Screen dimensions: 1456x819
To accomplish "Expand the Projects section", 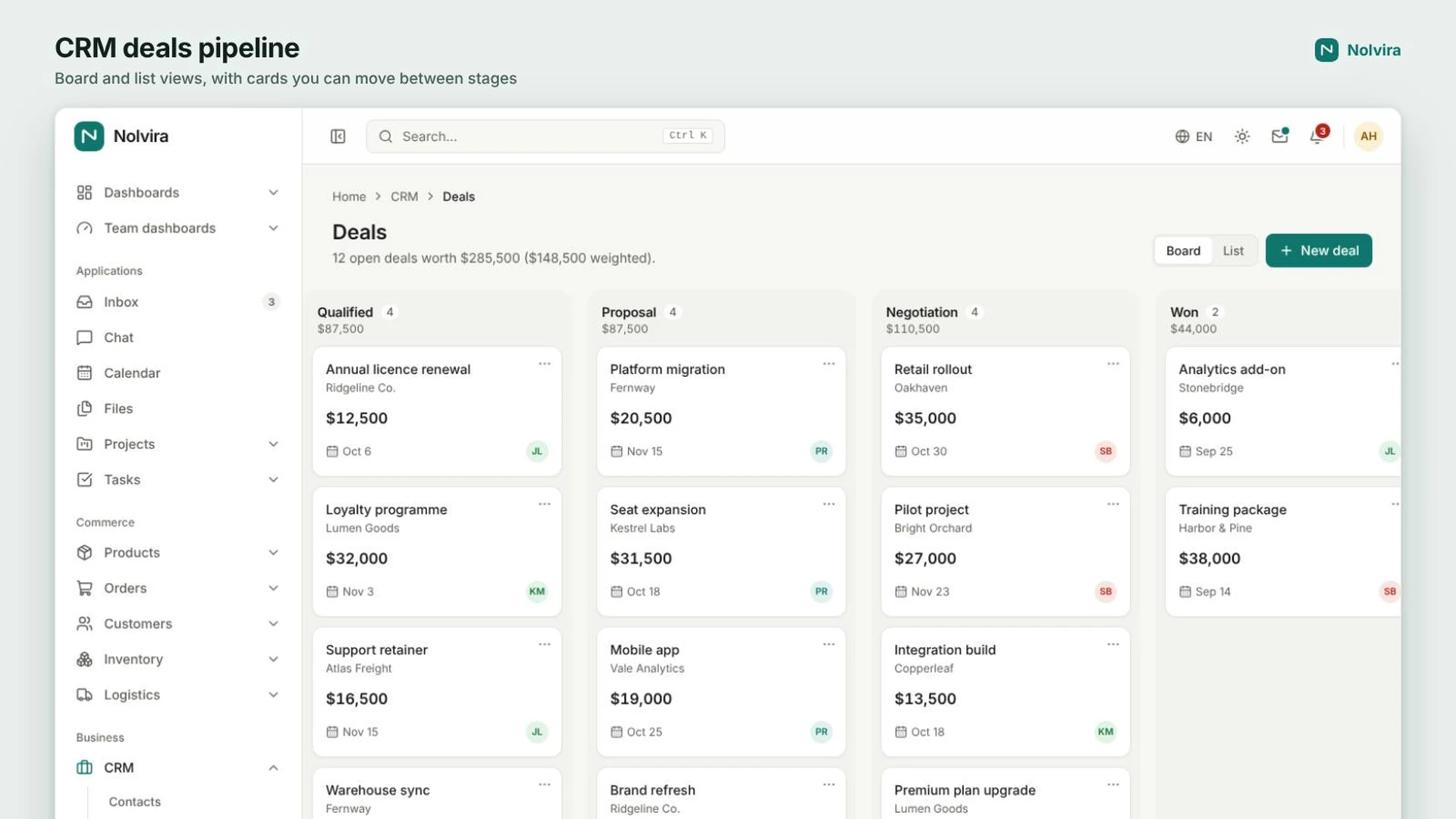I will (177, 444).
